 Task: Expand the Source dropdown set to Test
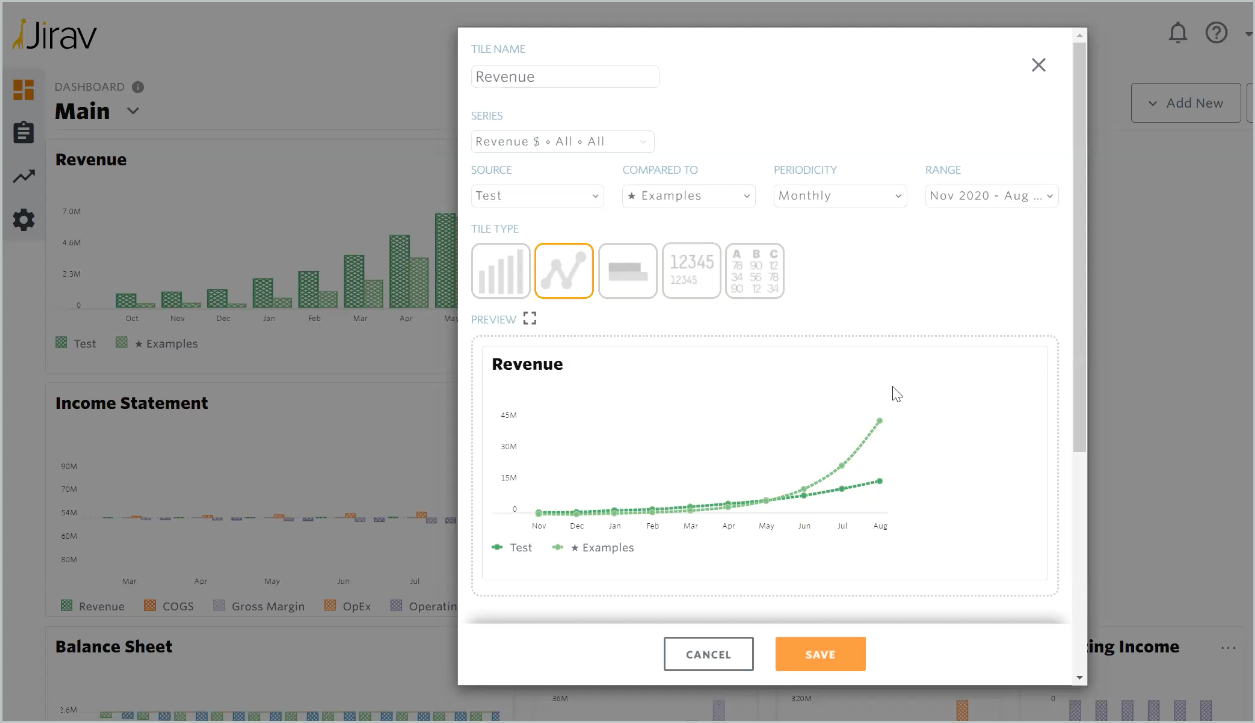click(537, 196)
